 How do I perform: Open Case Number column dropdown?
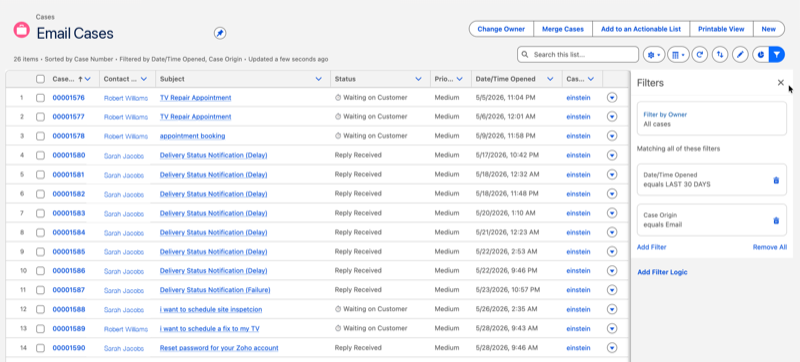[x=88, y=79]
